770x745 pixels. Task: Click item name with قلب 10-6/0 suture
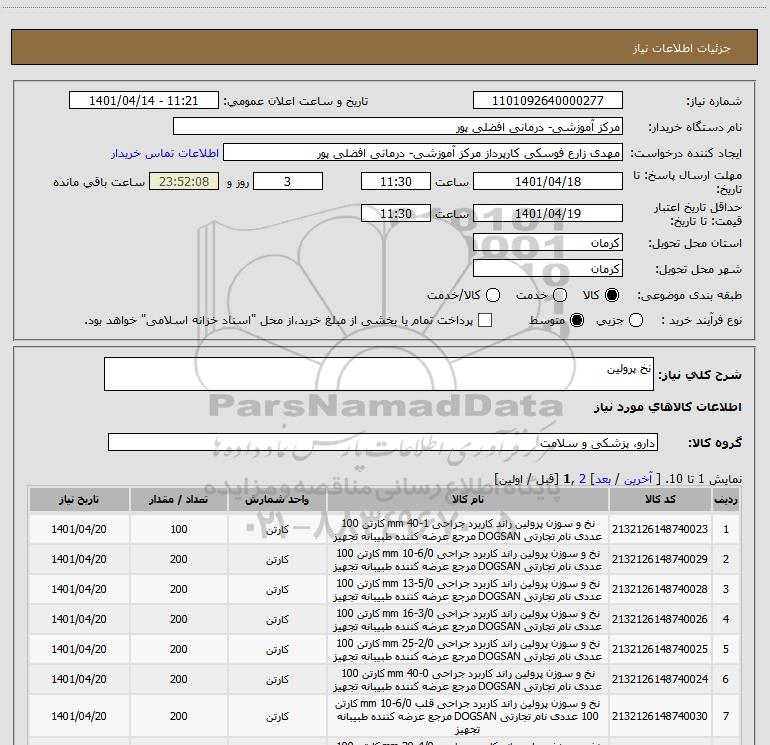point(468,717)
